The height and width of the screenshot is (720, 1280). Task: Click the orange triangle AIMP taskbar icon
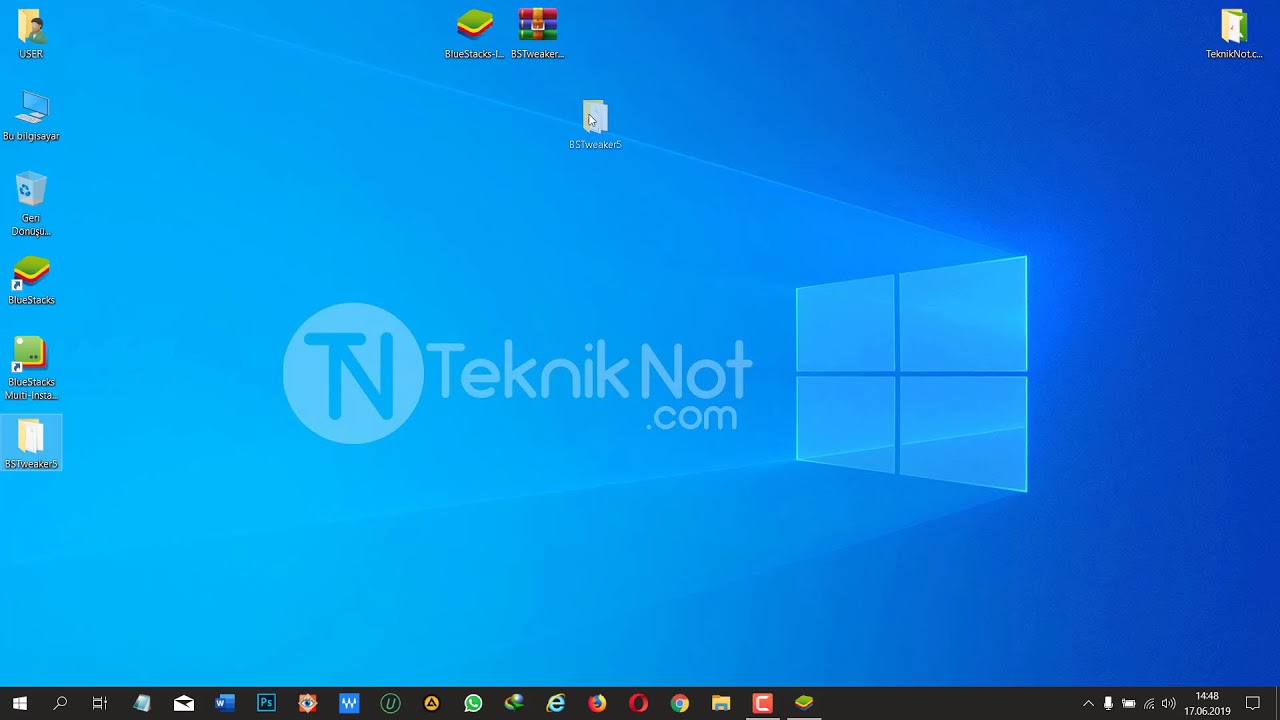pyautogui.click(x=432, y=703)
